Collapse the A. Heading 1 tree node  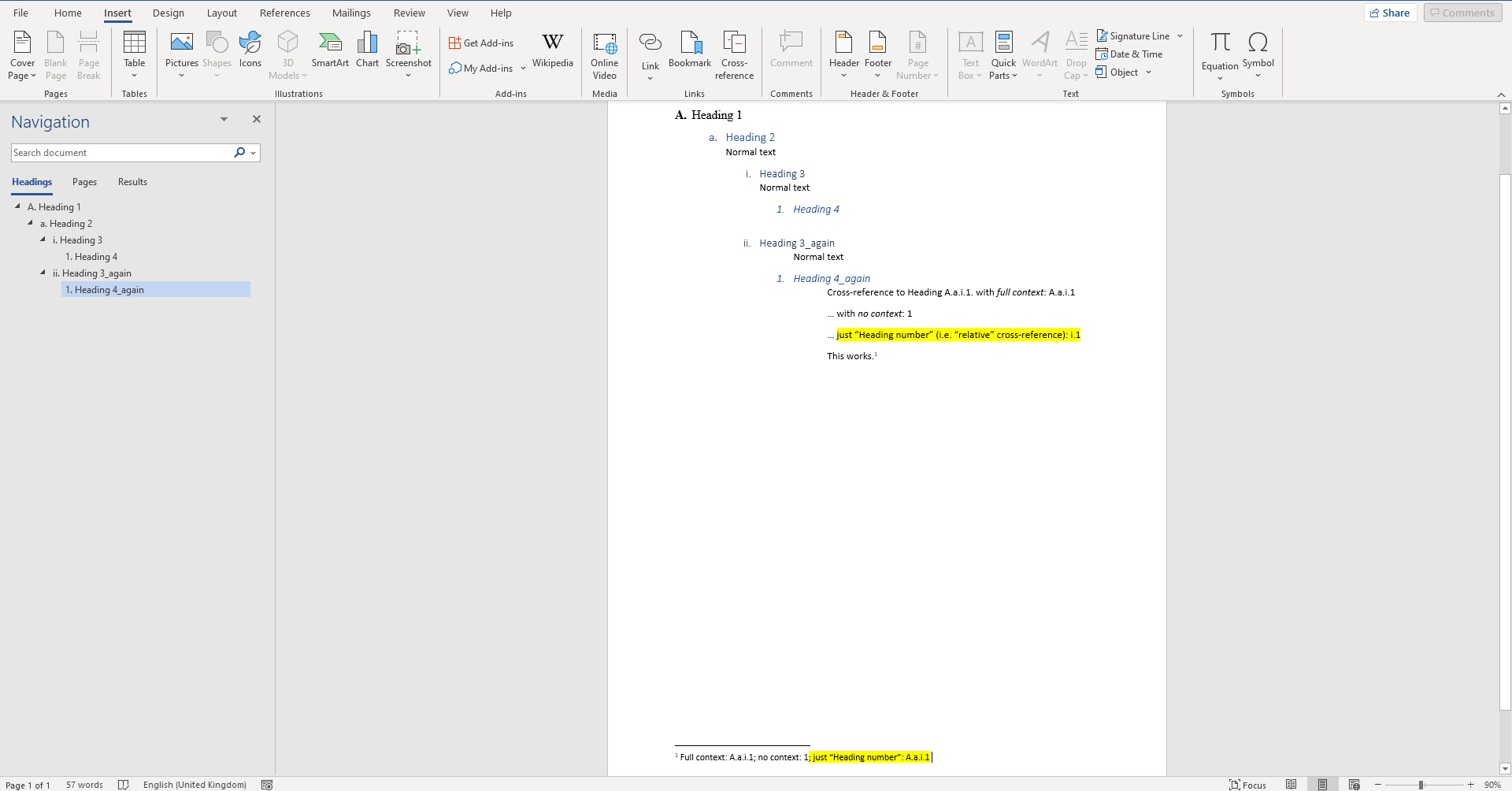click(17, 206)
